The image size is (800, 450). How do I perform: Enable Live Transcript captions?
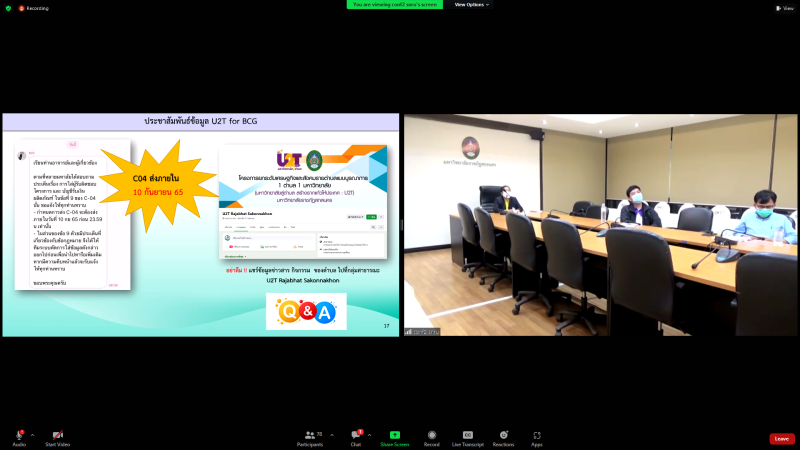(467, 437)
